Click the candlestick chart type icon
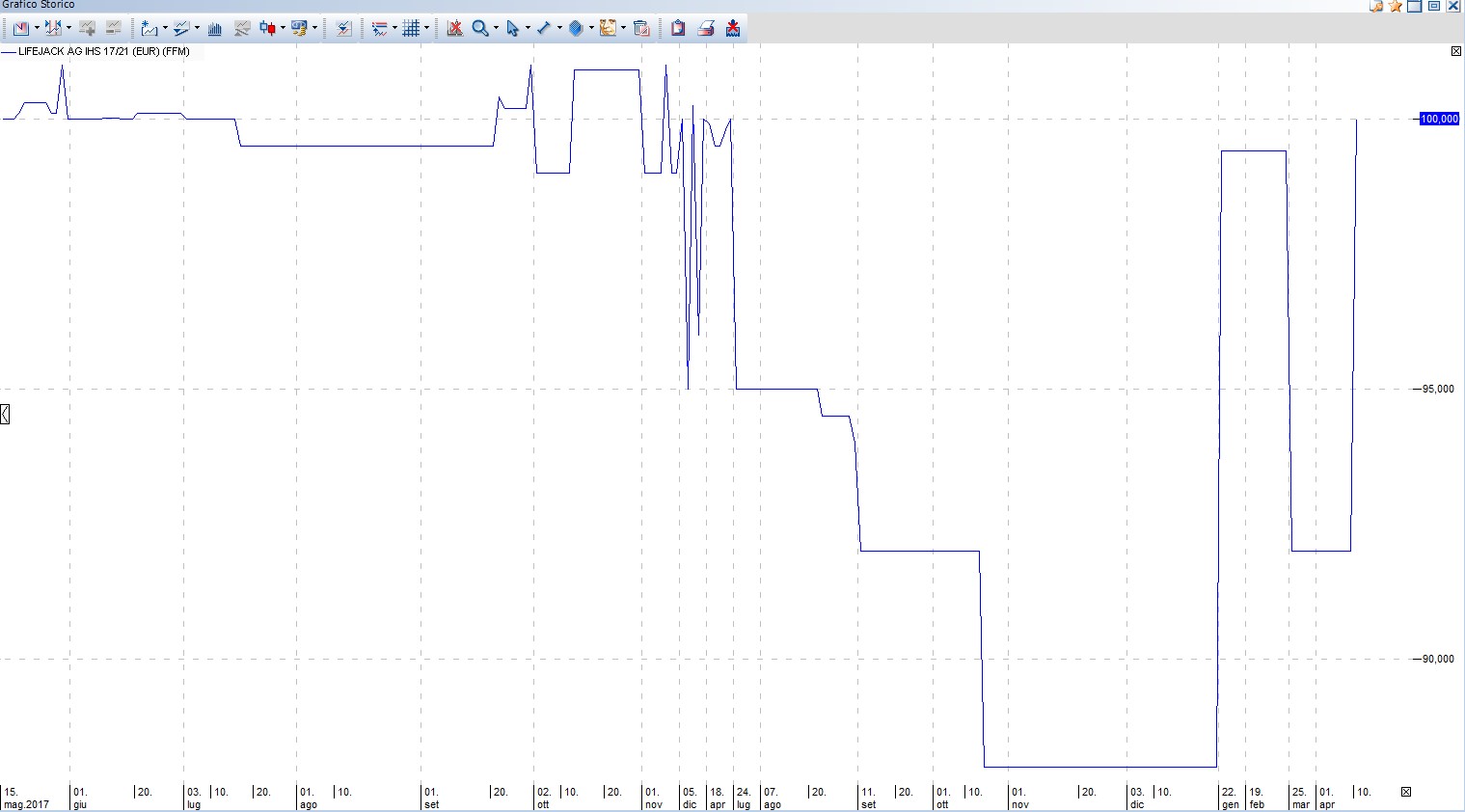 tap(267, 28)
